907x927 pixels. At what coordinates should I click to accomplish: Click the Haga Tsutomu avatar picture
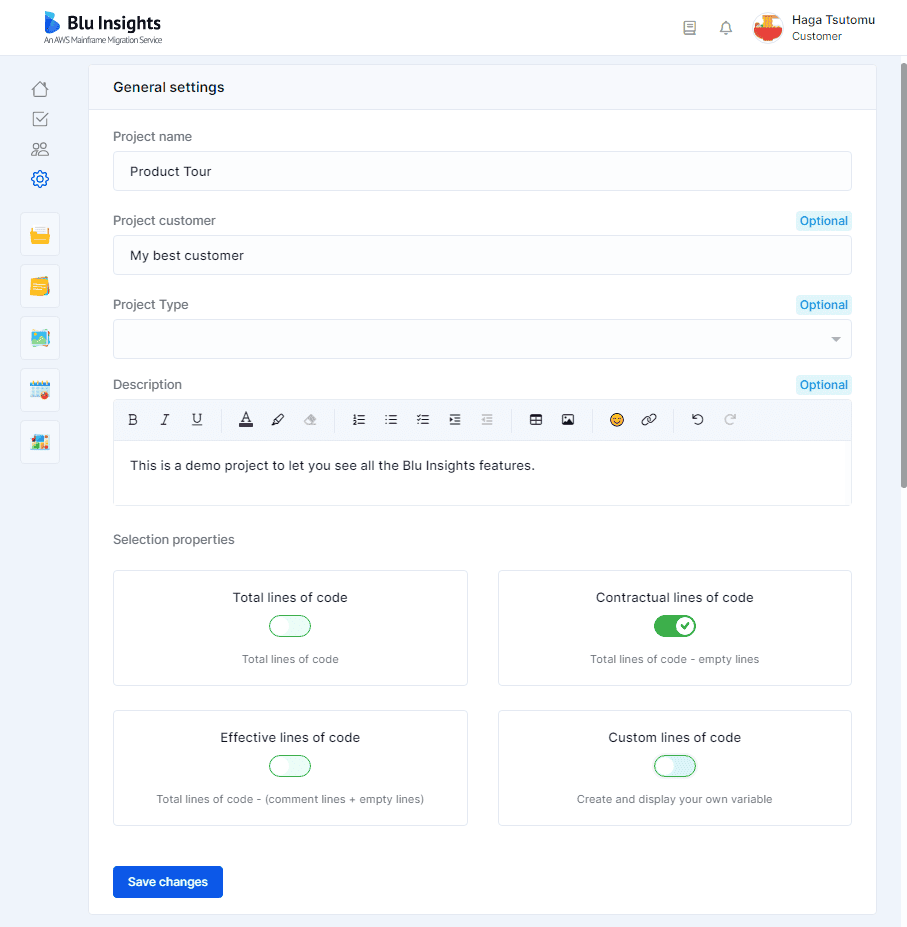coord(767,28)
